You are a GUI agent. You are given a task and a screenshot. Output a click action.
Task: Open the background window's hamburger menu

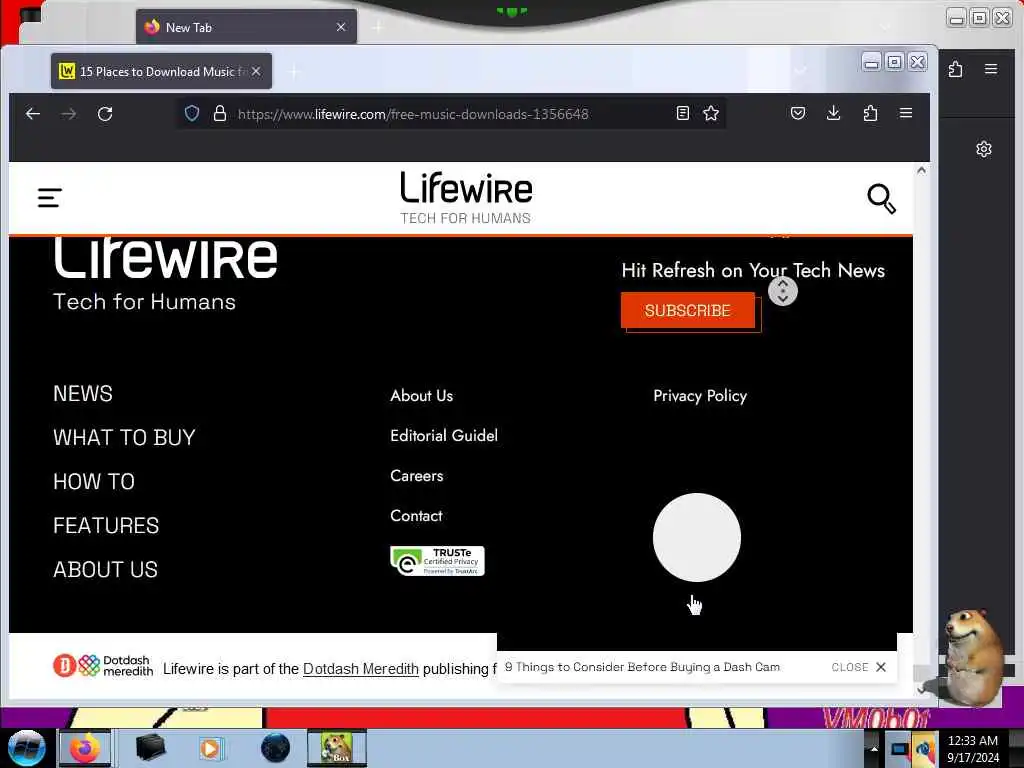(x=991, y=69)
